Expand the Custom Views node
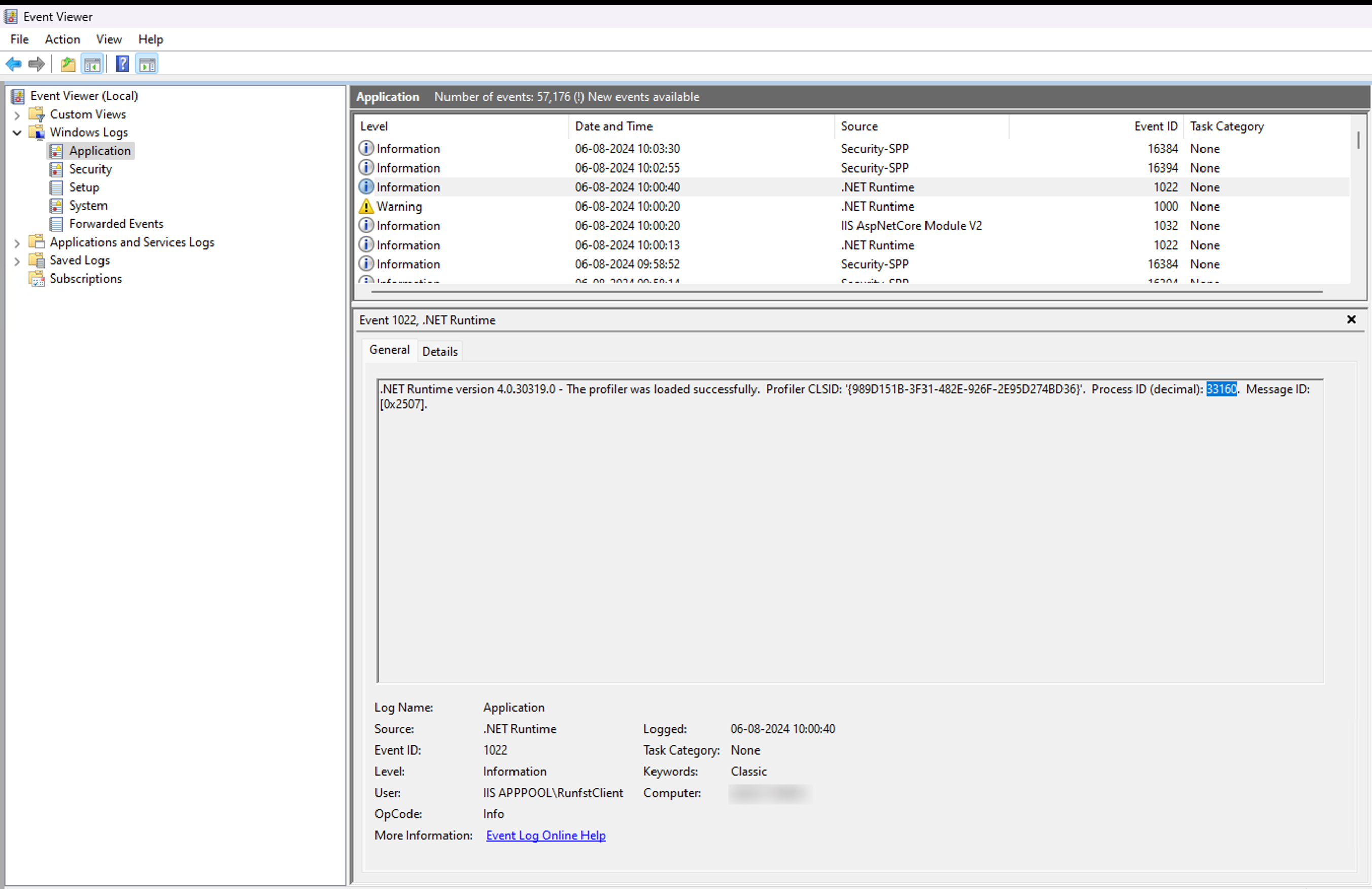1372x889 pixels. 17,115
